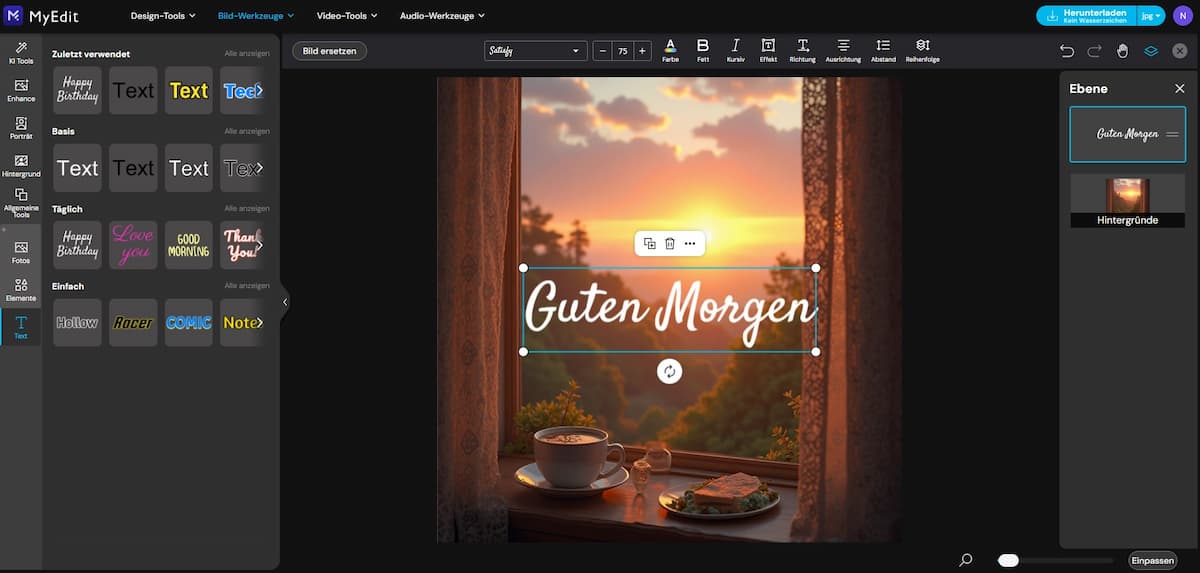Delete the selected text with trash icon
Image resolution: width=1200 pixels, height=573 pixels.
coord(670,243)
